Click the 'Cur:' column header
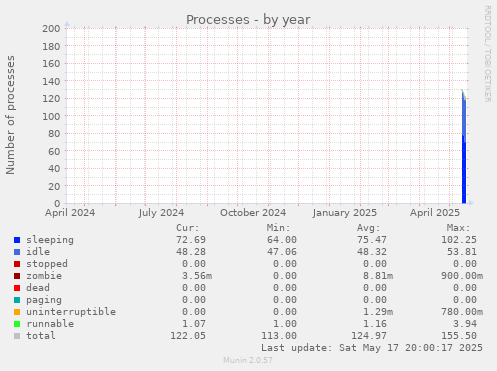Image resolution: width=497 pixels, height=371 pixels. 188,228
